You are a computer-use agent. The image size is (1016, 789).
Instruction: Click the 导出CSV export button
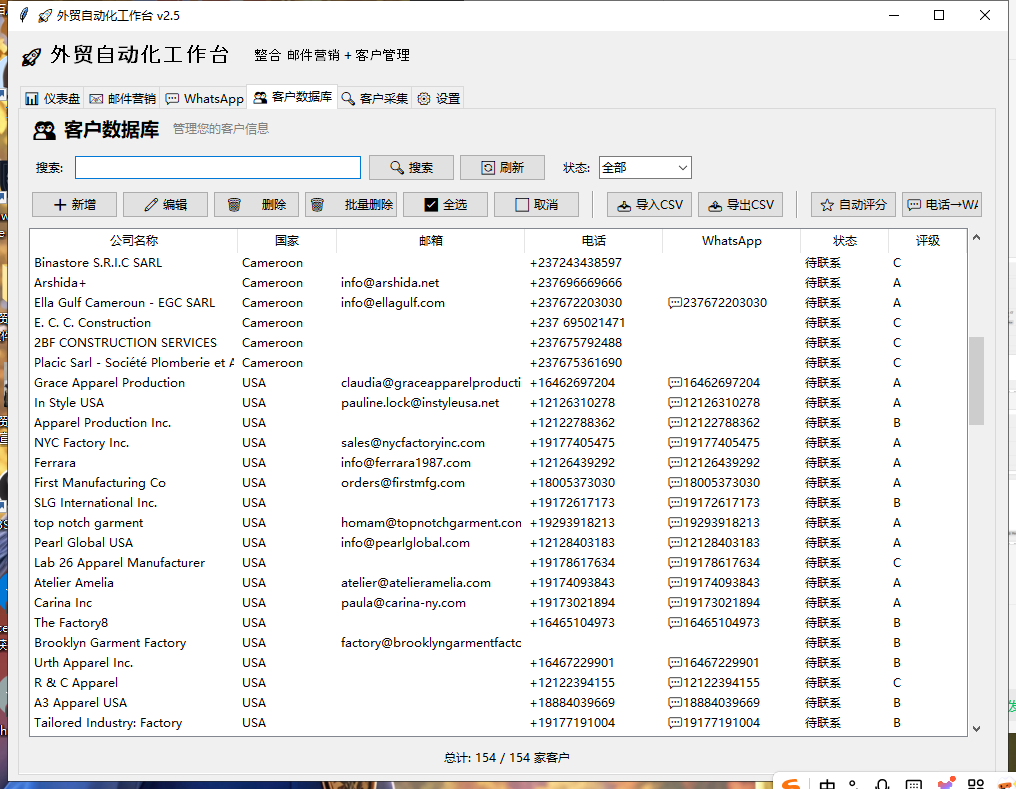(741, 205)
